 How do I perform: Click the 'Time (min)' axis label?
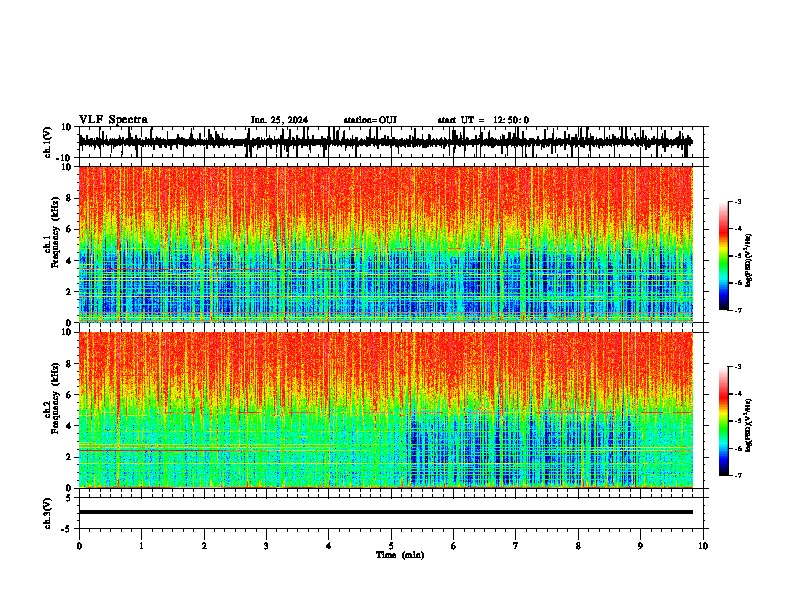click(400, 555)
